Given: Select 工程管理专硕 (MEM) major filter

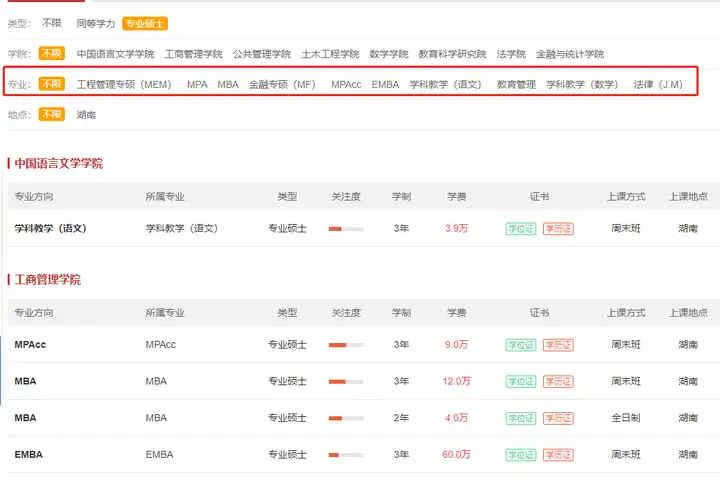Looking at the screenshot, I should 124,84.
